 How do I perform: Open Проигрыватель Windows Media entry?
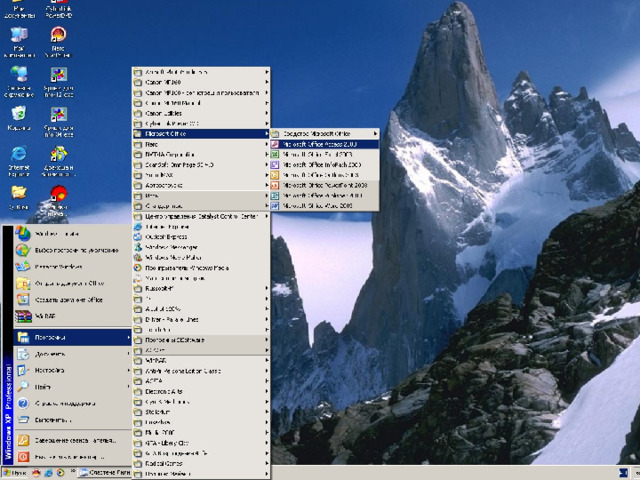(x=201, y=268)
